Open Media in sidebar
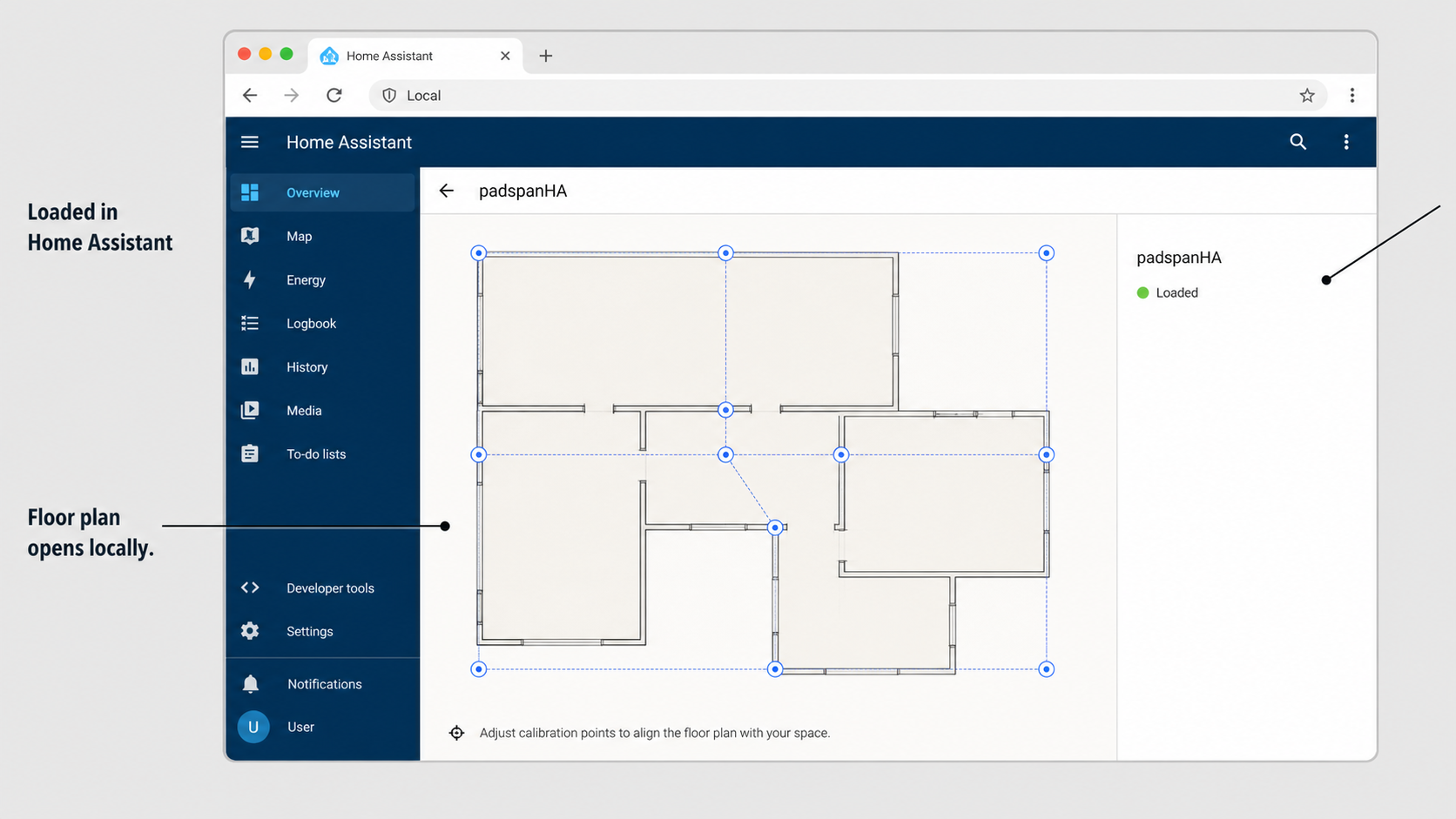Viewport: 1456px width, 819px height. point(323,410)
